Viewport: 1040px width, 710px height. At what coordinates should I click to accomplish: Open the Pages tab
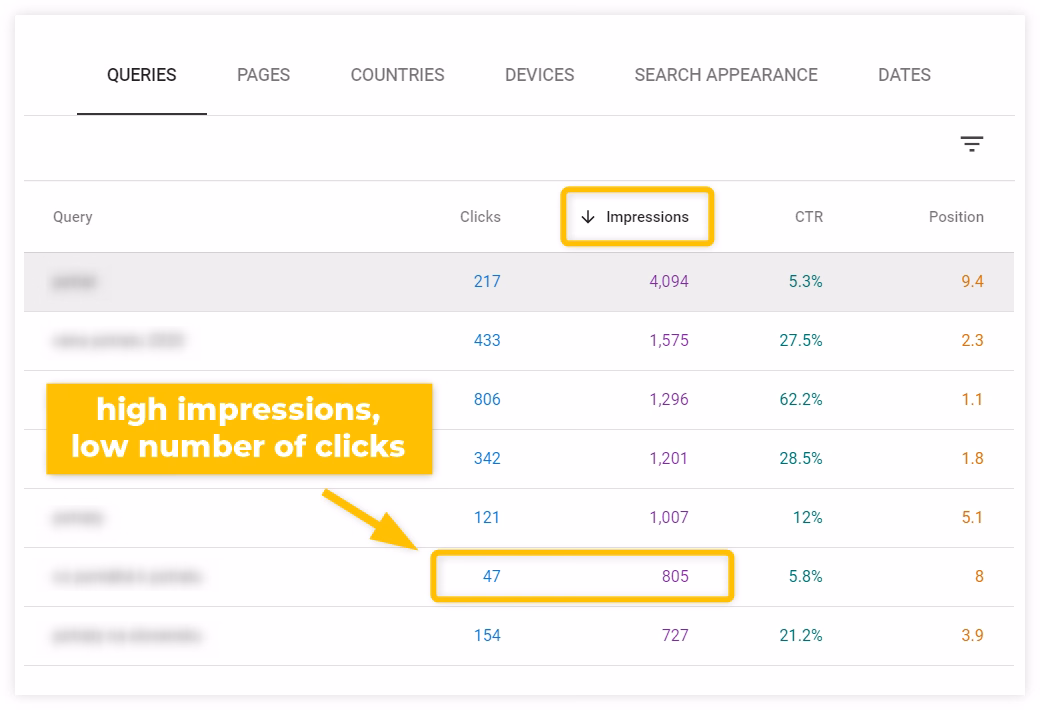pyautogui.click(x=263, y=75)
